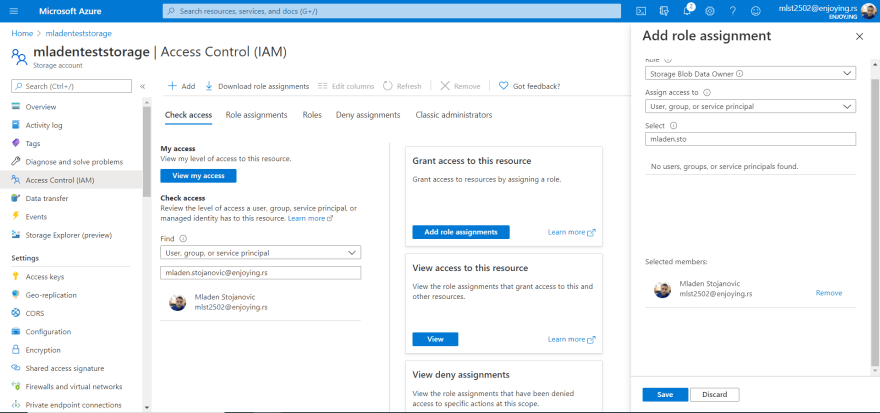This screenshot has height=413, width=880.
Task: Click the Add toolbar button
Action: point(182,86)
